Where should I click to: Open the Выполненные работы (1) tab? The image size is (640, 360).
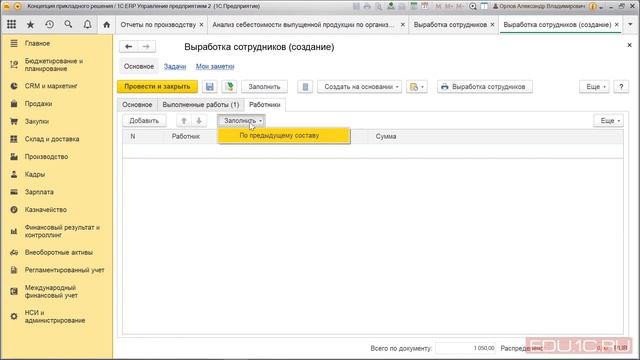tap(201, 104)
